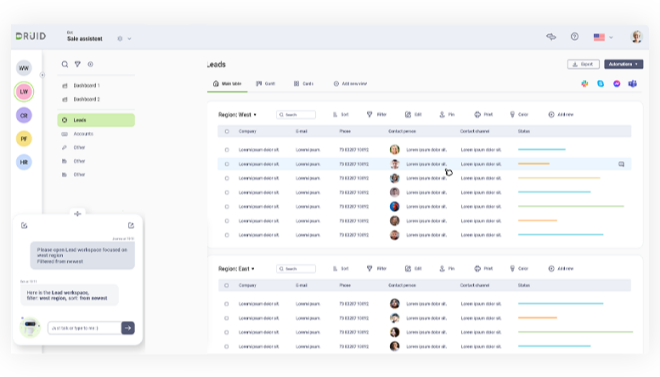Collapse the sidebar with the small arrow toggle
Viewport: 660px width, 377px height.
click(x=42, y=75)
